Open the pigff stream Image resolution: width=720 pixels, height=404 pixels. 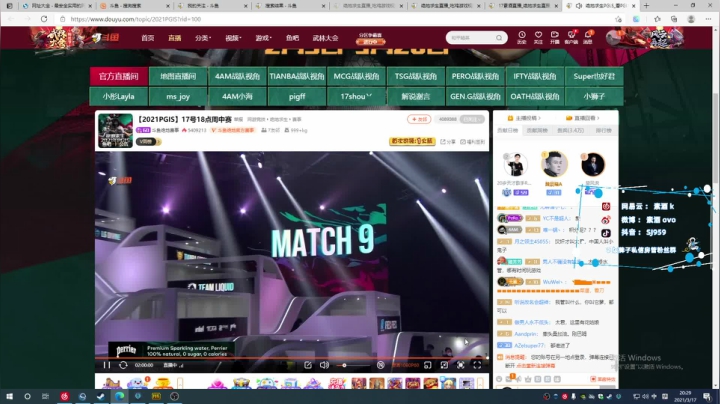pyautogui.click(x=297, y=96)
